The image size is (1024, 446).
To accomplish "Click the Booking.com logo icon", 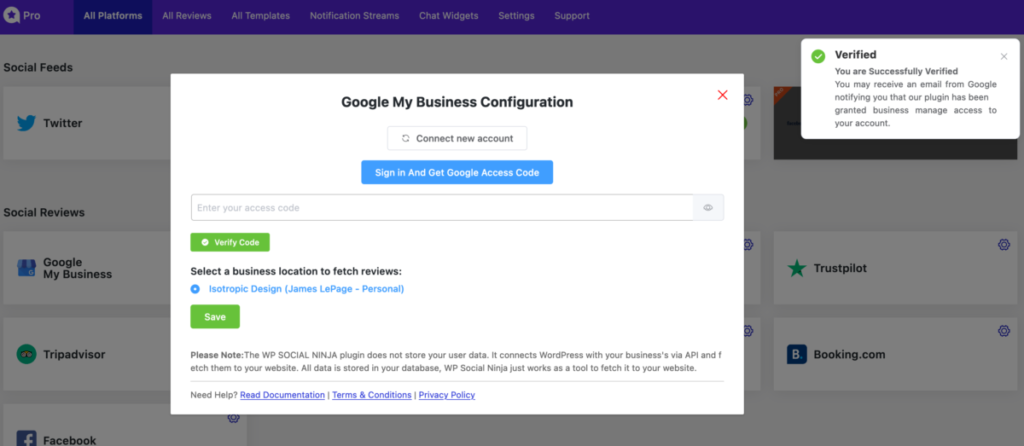I will point(797,354).
